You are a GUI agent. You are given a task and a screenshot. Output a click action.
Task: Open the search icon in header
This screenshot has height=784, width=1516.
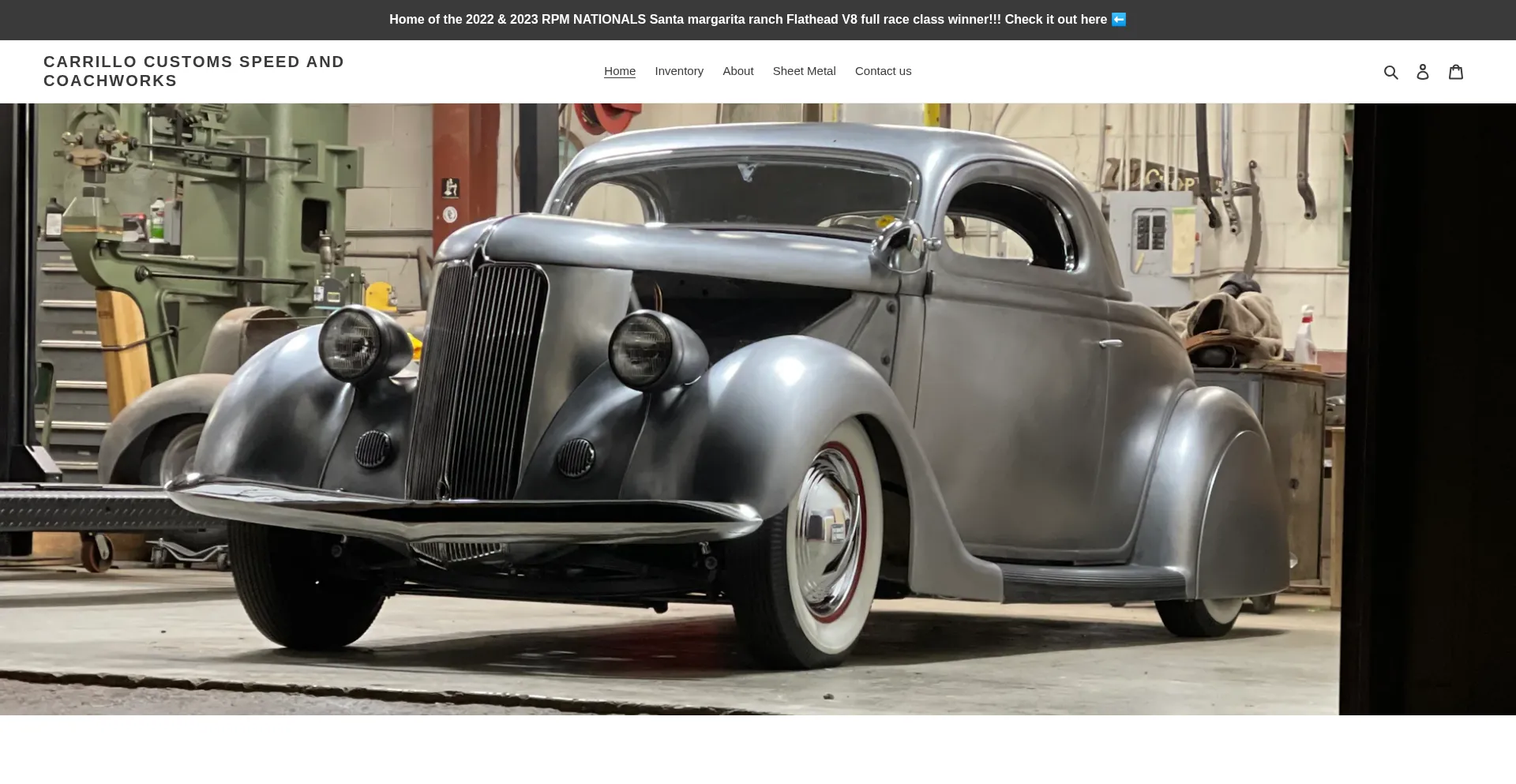[1391, 72]
